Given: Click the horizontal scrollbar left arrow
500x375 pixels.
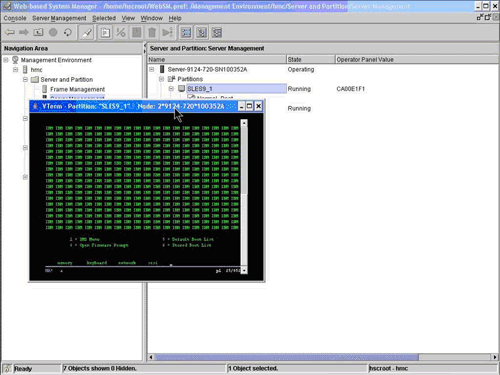Looking at the screenshot, I should [x=151, y=357].
